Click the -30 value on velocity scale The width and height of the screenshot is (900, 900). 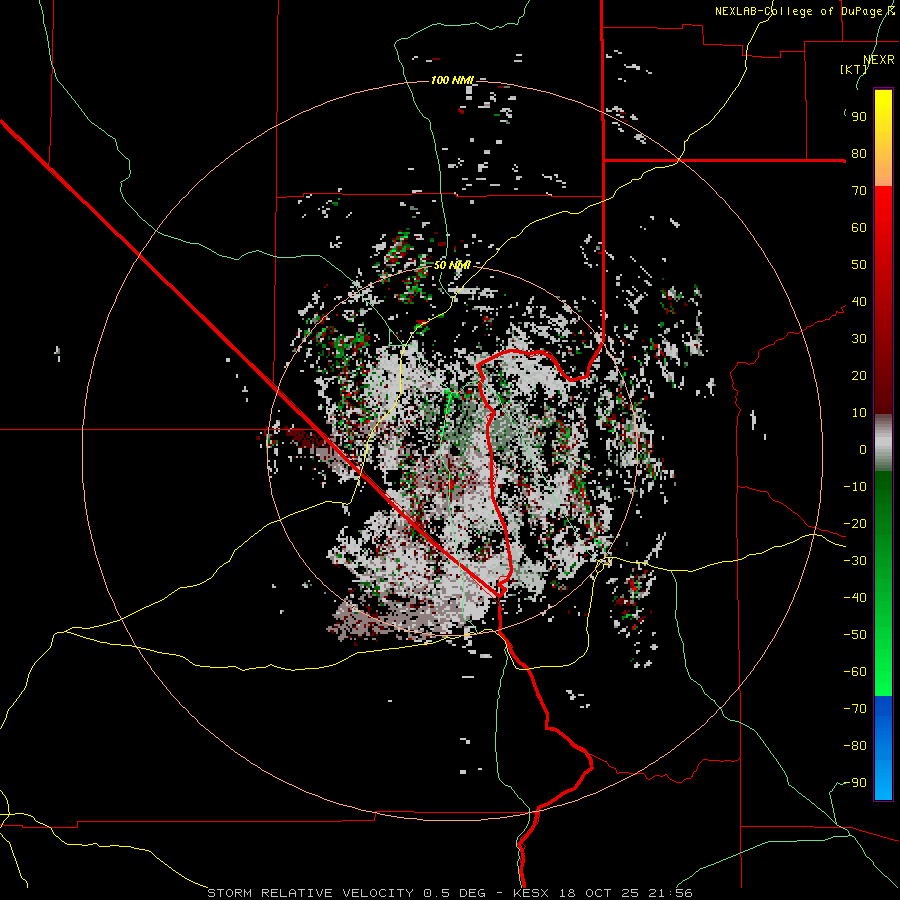click(x=855, y=561)
